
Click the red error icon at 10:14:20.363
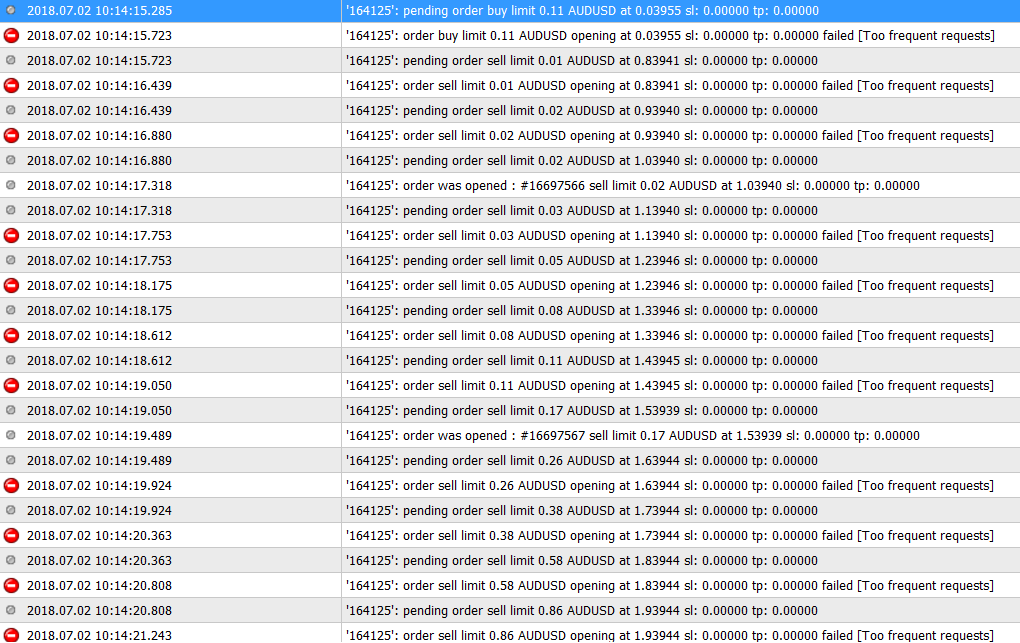[11, 536]
